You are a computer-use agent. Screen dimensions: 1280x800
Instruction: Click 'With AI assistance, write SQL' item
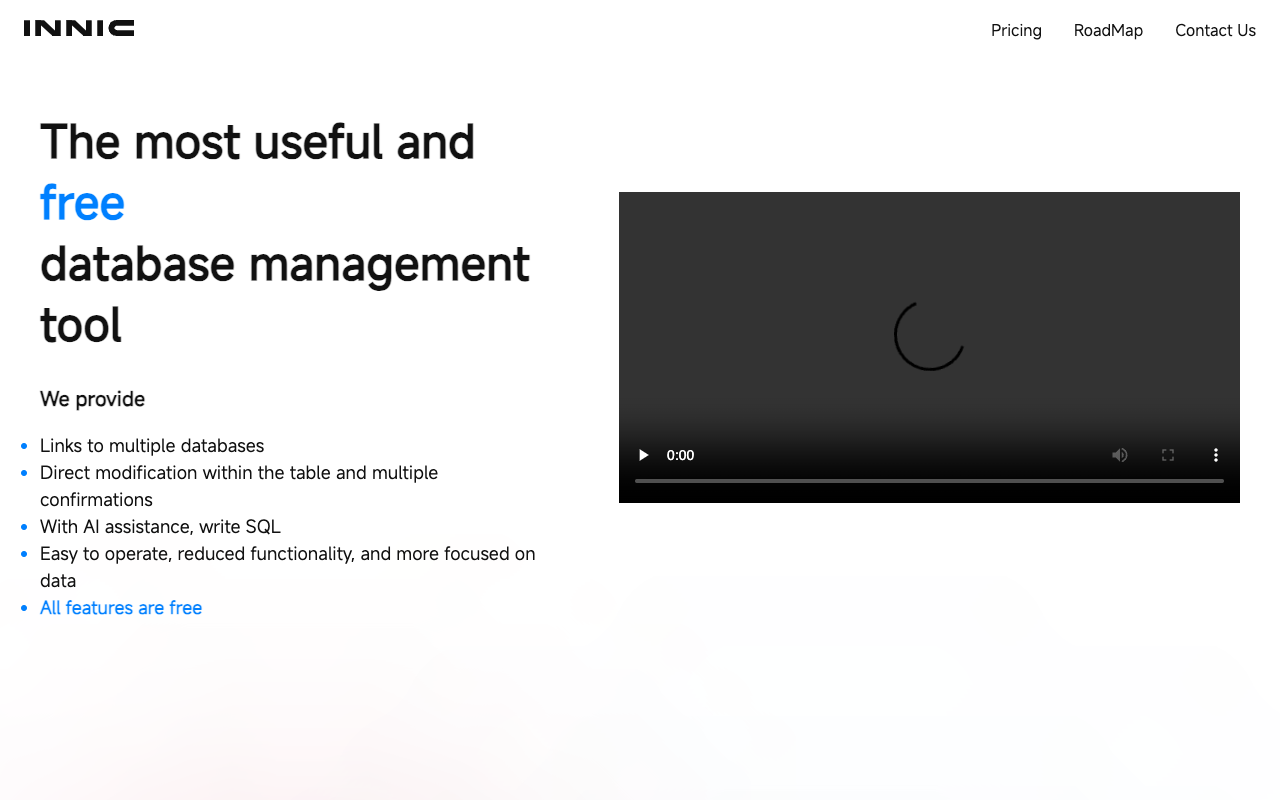click(x=160, y=527)
